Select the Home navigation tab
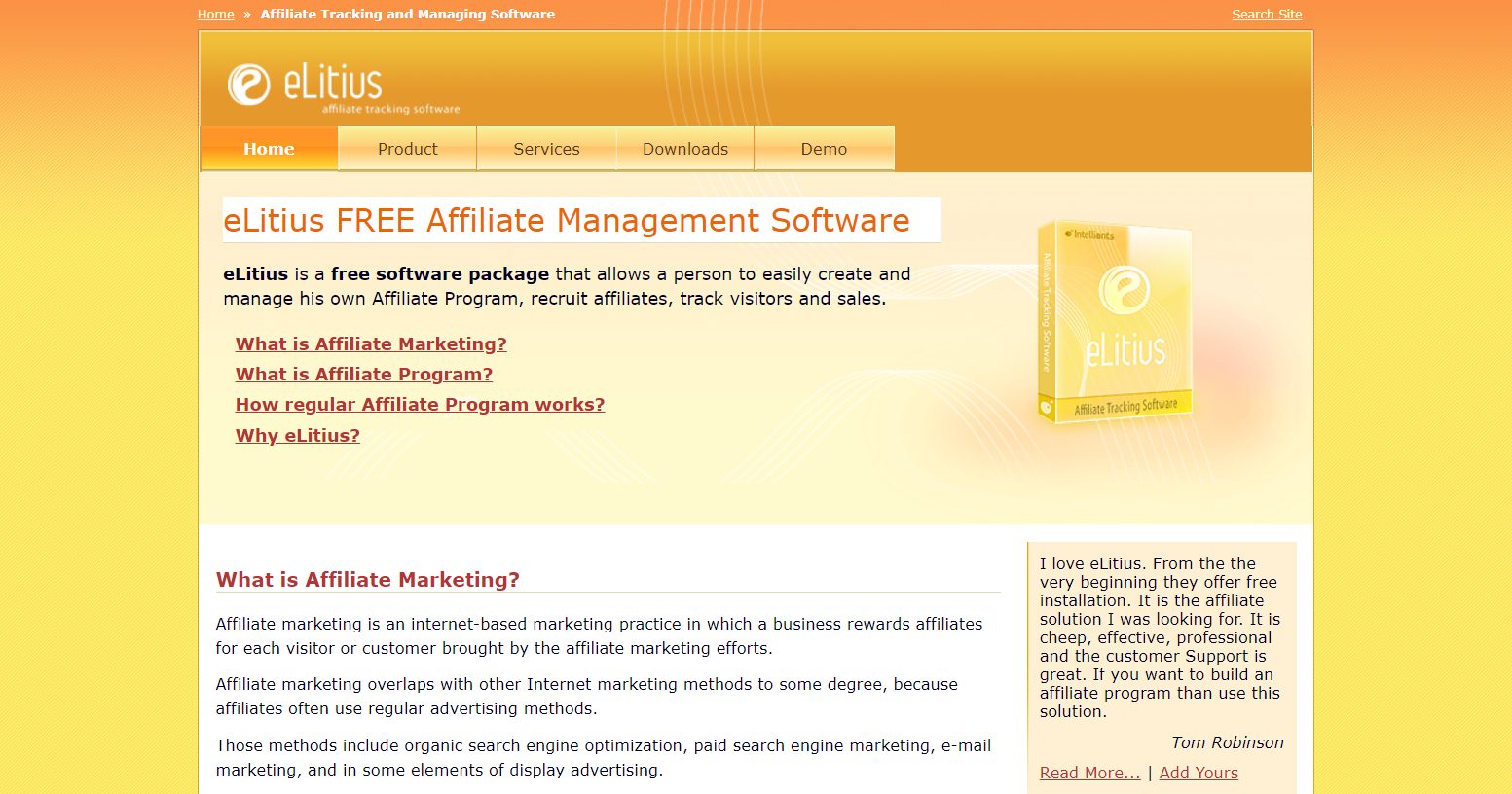 pos(269,149)
